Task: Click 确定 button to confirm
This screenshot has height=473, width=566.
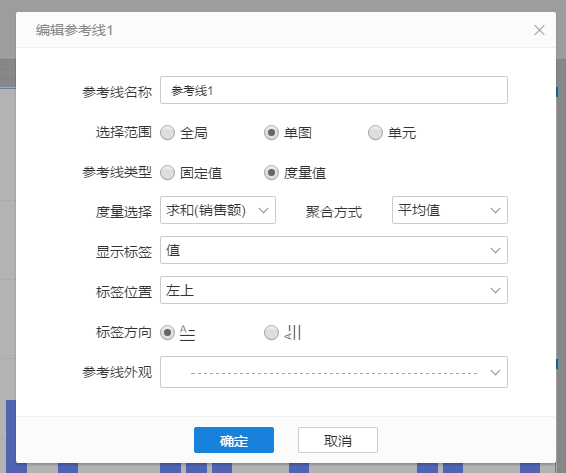Action: point(234,440)
